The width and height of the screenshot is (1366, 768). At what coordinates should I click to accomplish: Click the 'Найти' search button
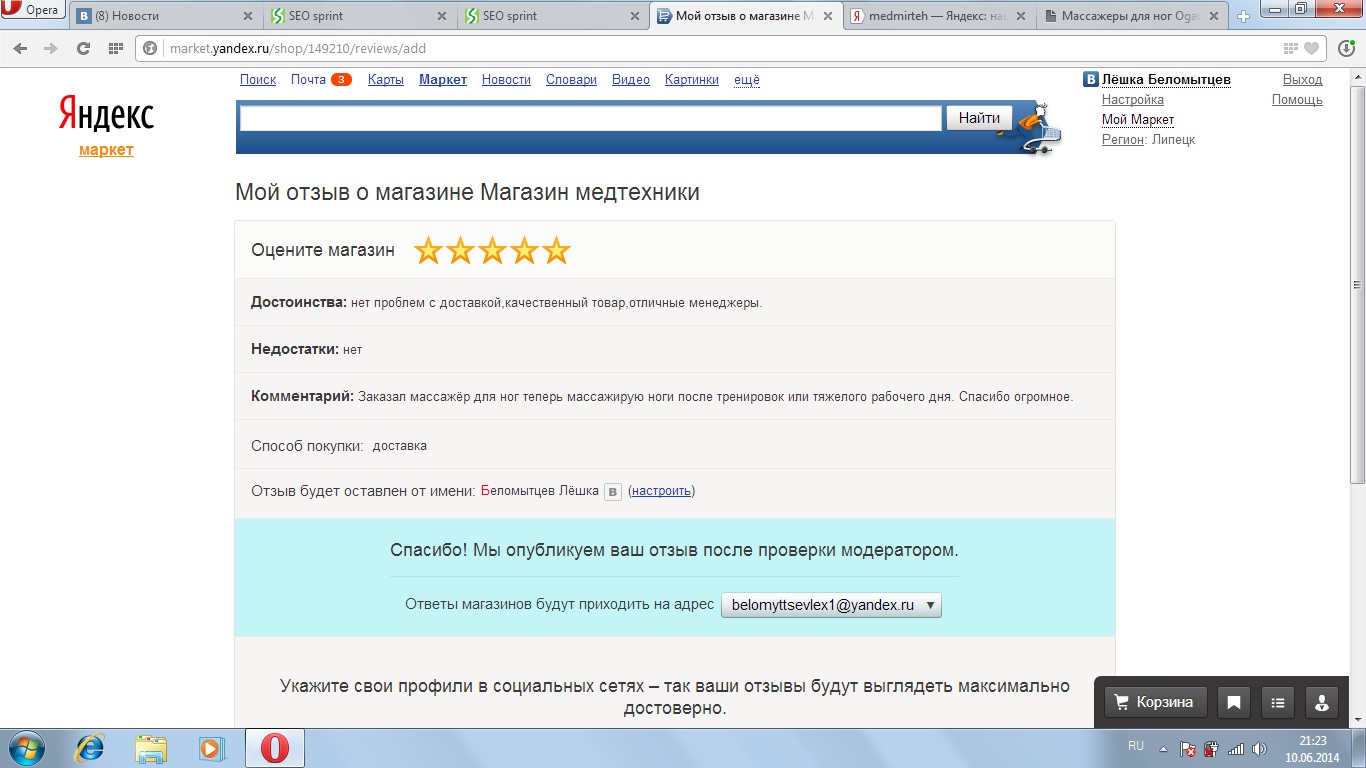pyautogui.click(x=979, y=118)
